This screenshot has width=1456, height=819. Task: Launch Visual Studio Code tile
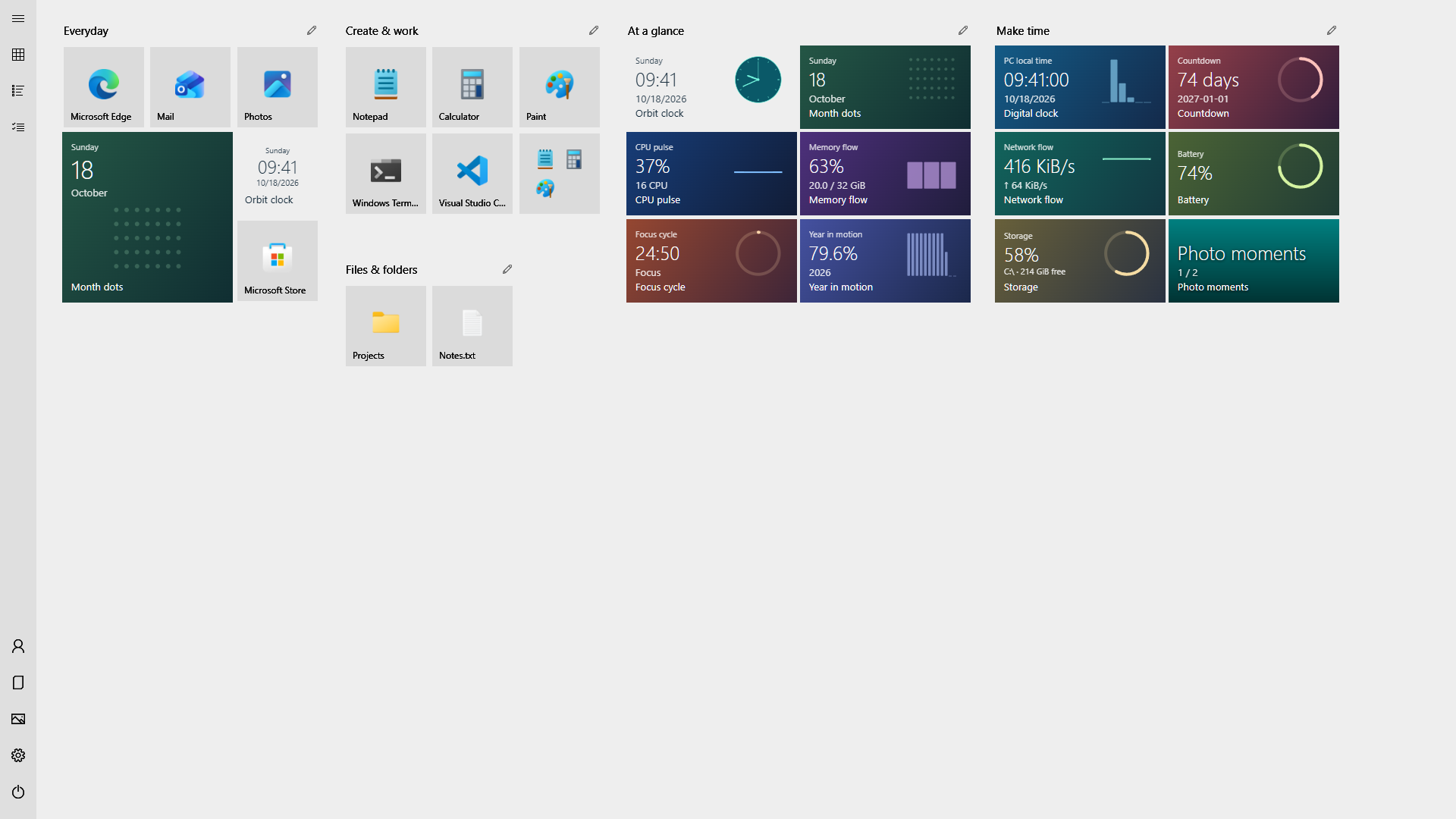point(472,174)
